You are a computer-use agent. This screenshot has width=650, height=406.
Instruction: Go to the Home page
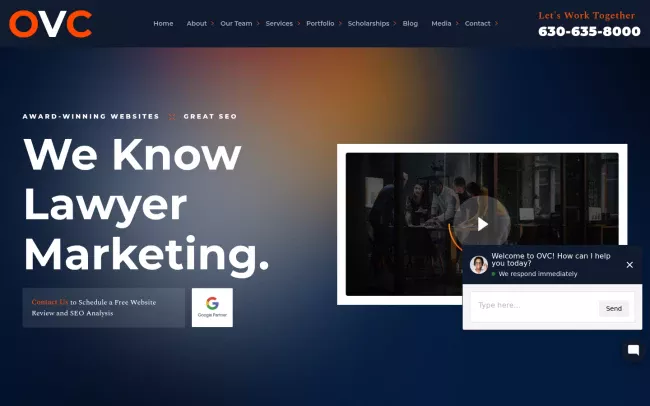click(163, 24)
